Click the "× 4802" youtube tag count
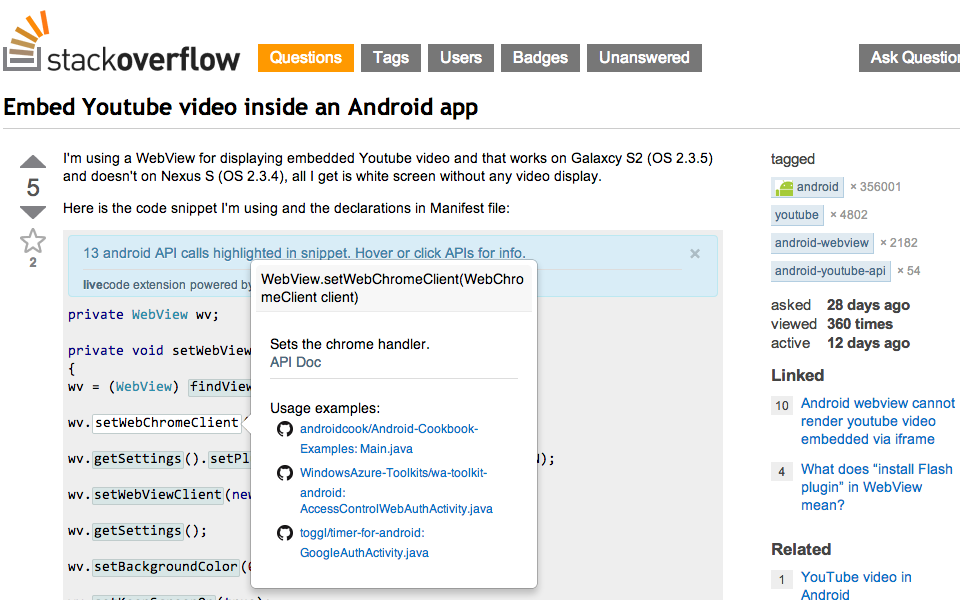This screenshot has width=960, height=600. pyautogui.click(x=849, y=215)
